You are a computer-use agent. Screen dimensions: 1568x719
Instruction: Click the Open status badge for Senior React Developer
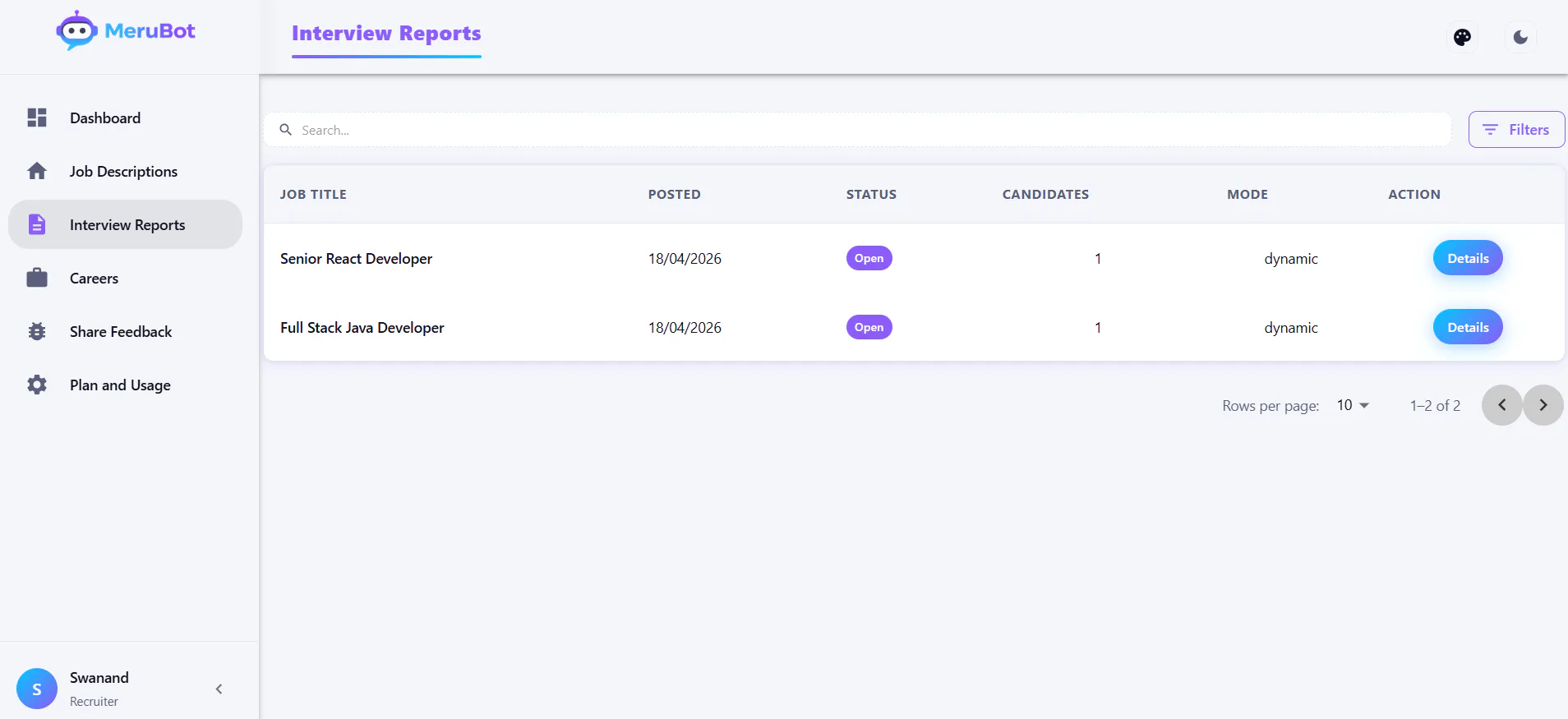tap(869, 258)
